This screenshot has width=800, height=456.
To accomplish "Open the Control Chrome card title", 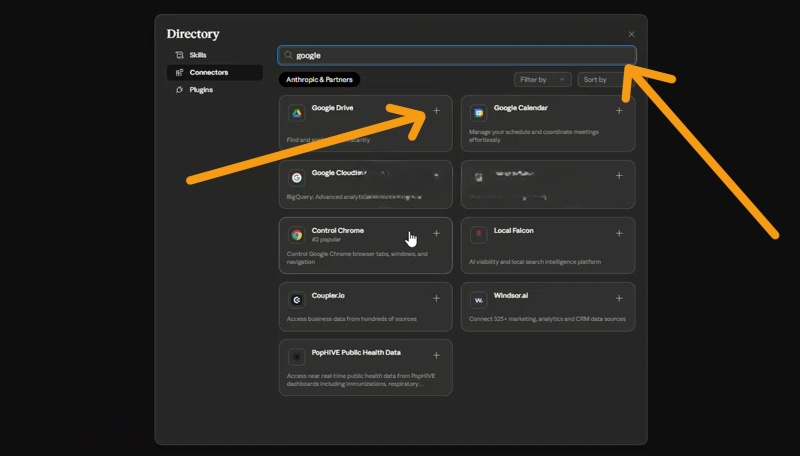I will pyautogui.click(x=338, y=231).
